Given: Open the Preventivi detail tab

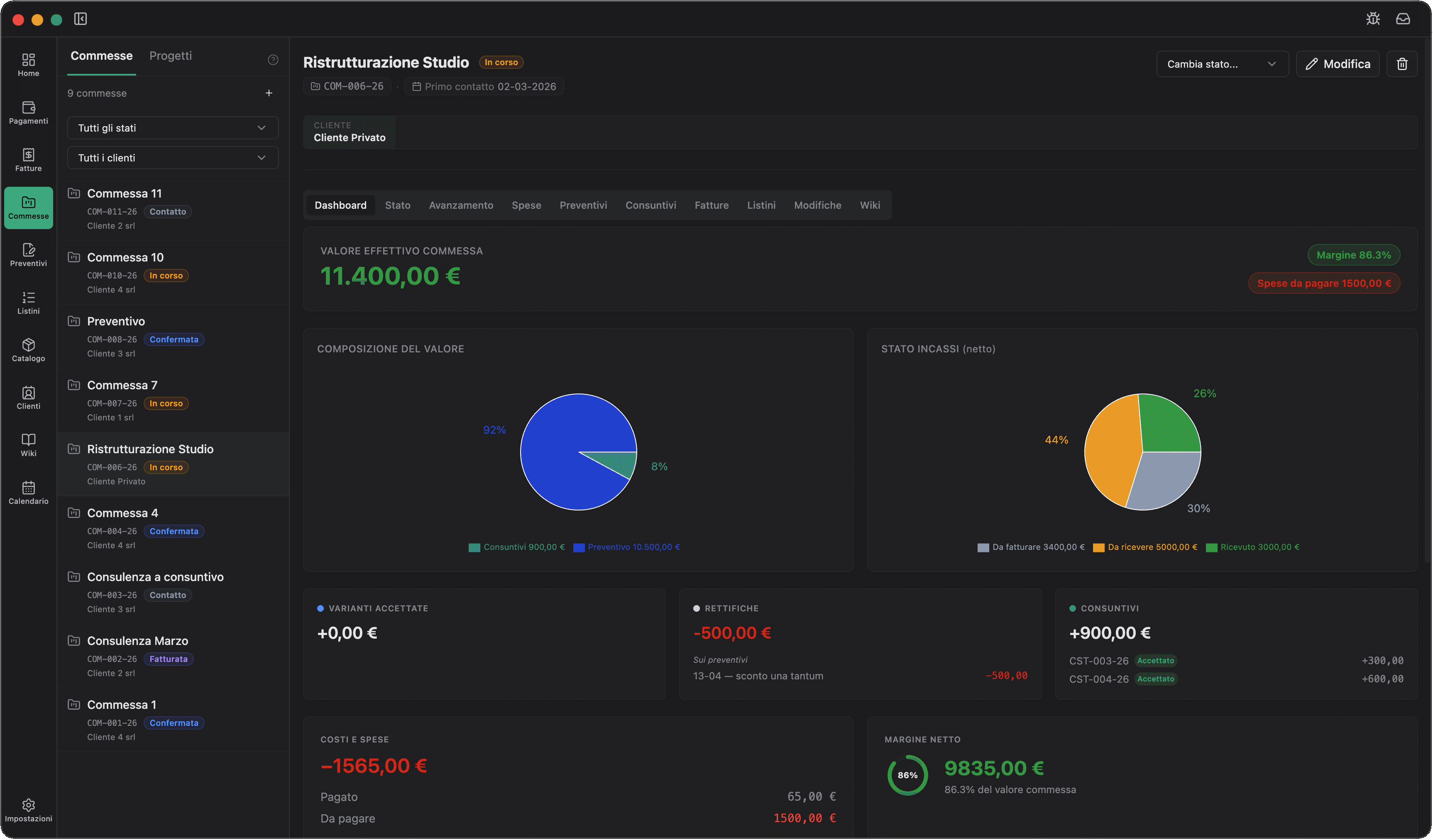Looking at the screenshot, I should (583, 205).
